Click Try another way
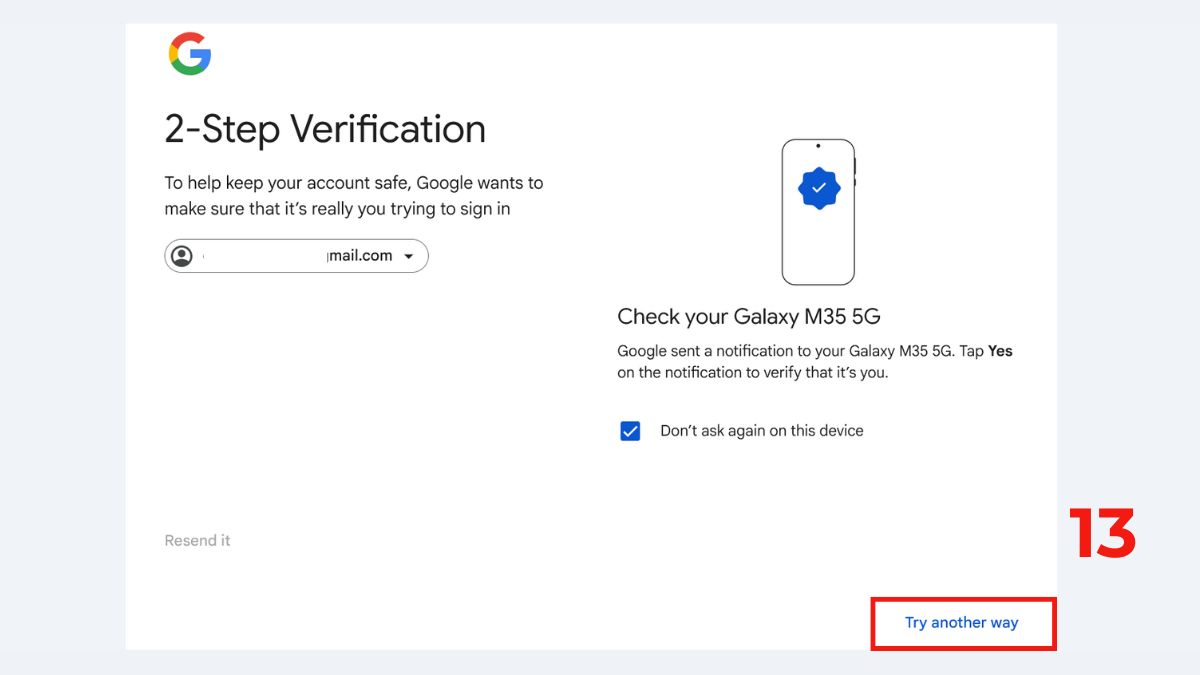The height and width of the screenshot is (675, 1200). 962,622
